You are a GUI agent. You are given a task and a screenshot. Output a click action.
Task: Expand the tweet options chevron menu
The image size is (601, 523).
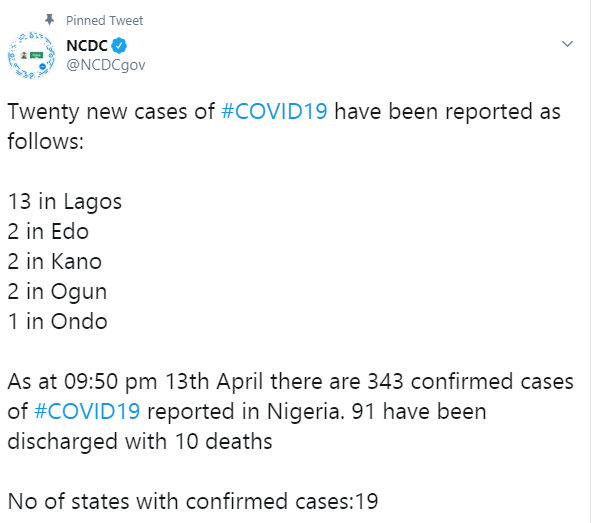(x=567, y=44)
